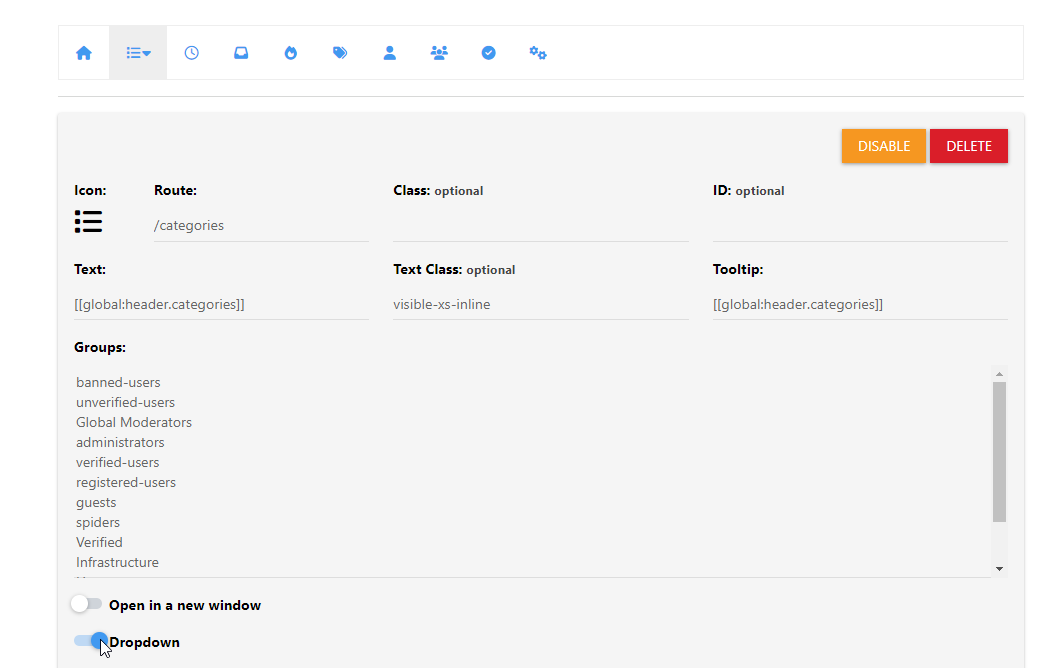Select the categories list icon with dropdown arrow
The image size is (1039, 668).
click(138, 53)
